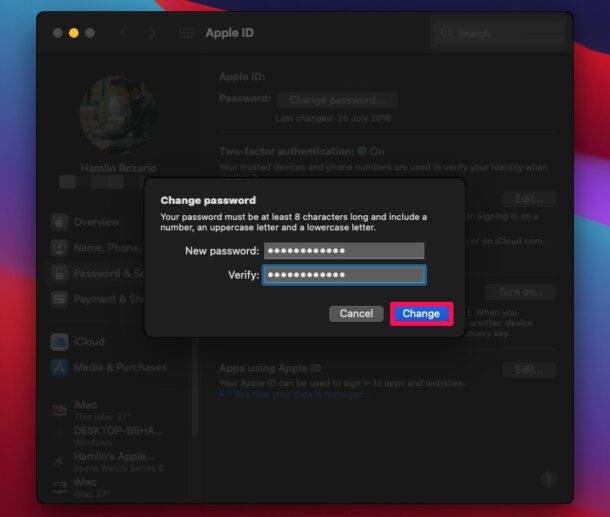Click the padlock Password & Security icon
This screenshot has height=517, width=610.
[59, 274]
